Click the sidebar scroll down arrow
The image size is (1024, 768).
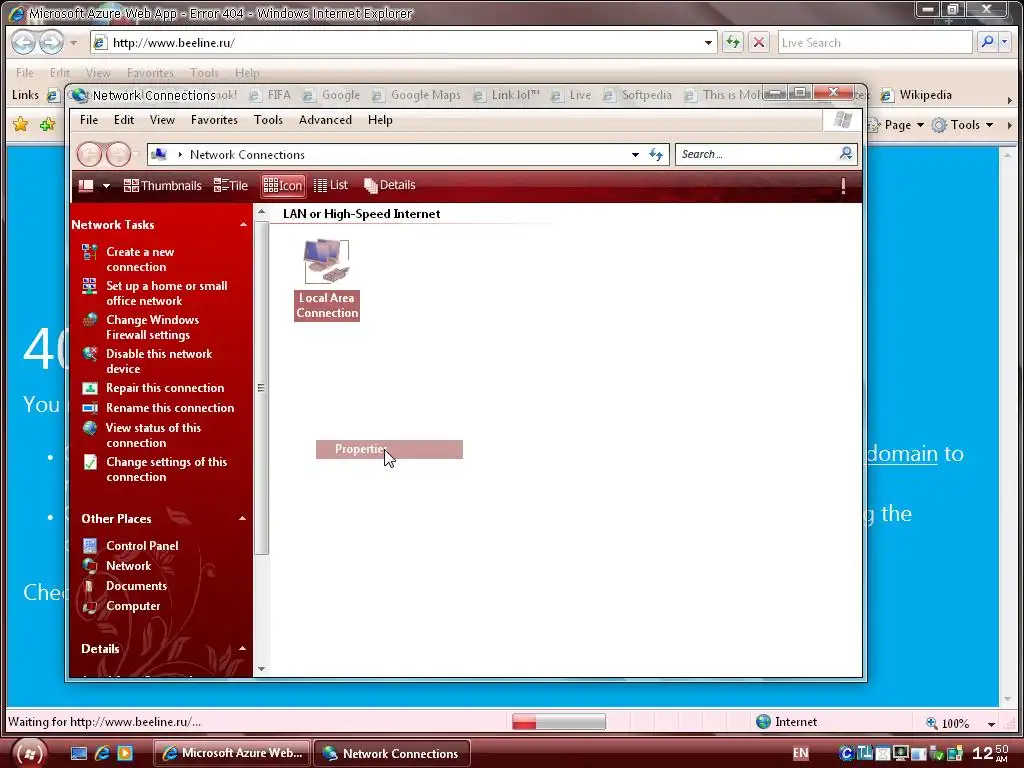point(261,669)
